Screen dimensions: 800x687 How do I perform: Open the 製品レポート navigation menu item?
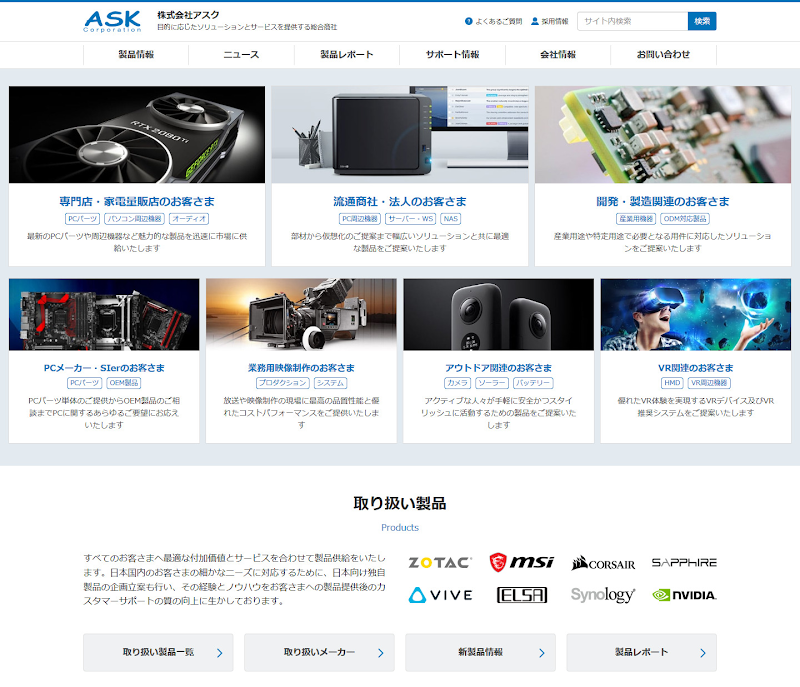[x=347, y=55]
